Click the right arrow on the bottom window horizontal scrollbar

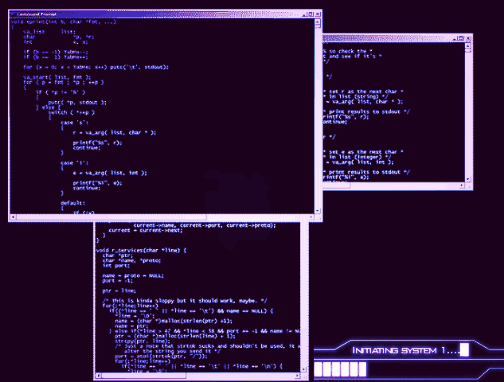[297, 376]
